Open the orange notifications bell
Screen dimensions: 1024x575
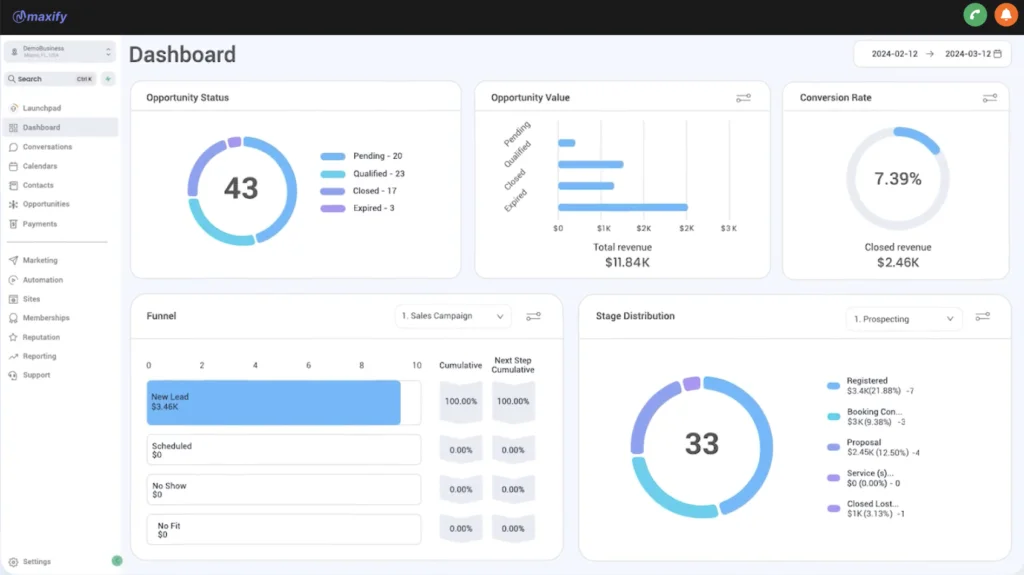1004,15
